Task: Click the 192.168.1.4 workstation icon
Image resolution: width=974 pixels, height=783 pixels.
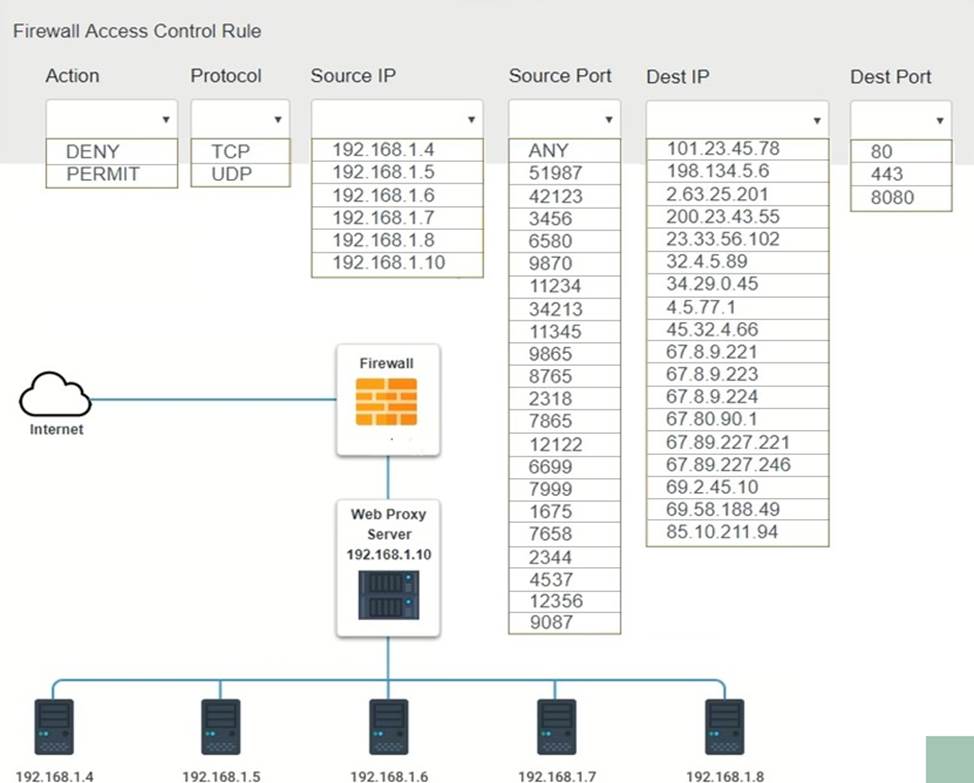Action: coord(53,726)
